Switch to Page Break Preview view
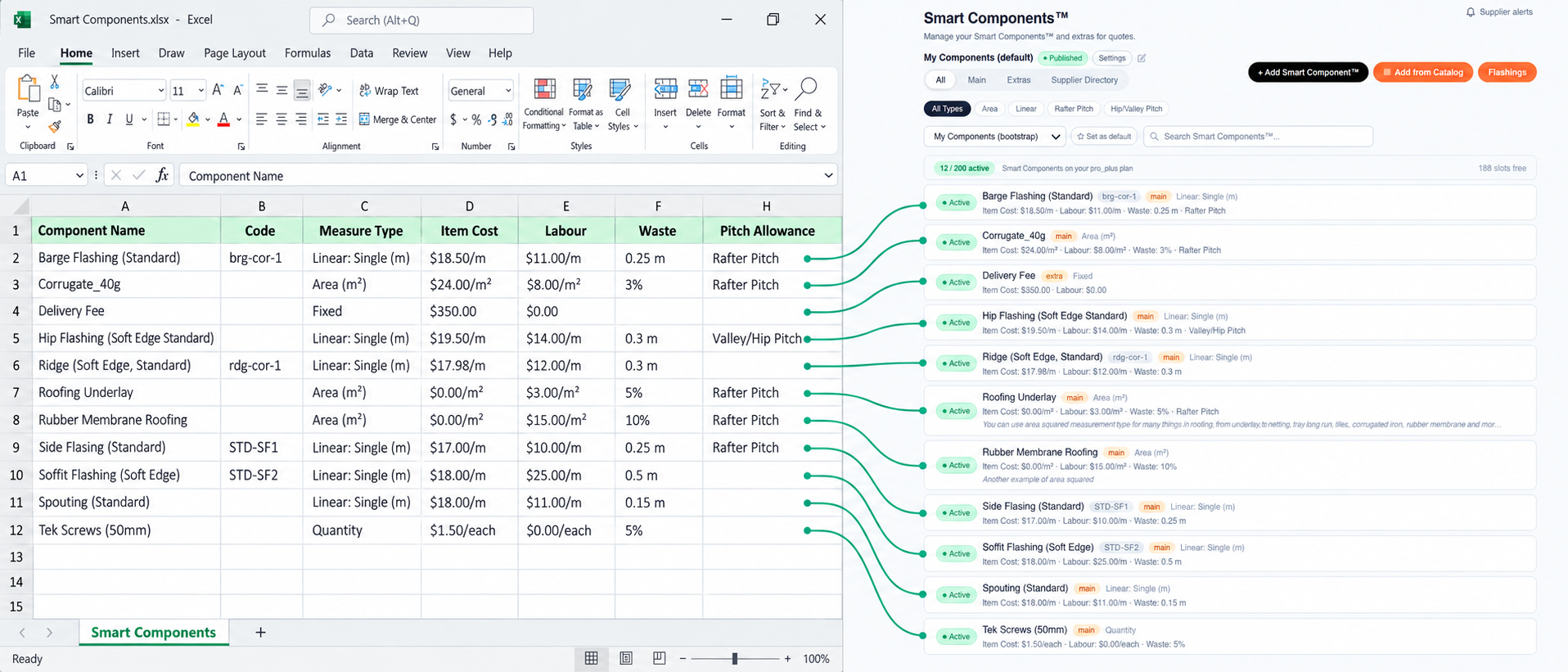 [x=659, y=658]
